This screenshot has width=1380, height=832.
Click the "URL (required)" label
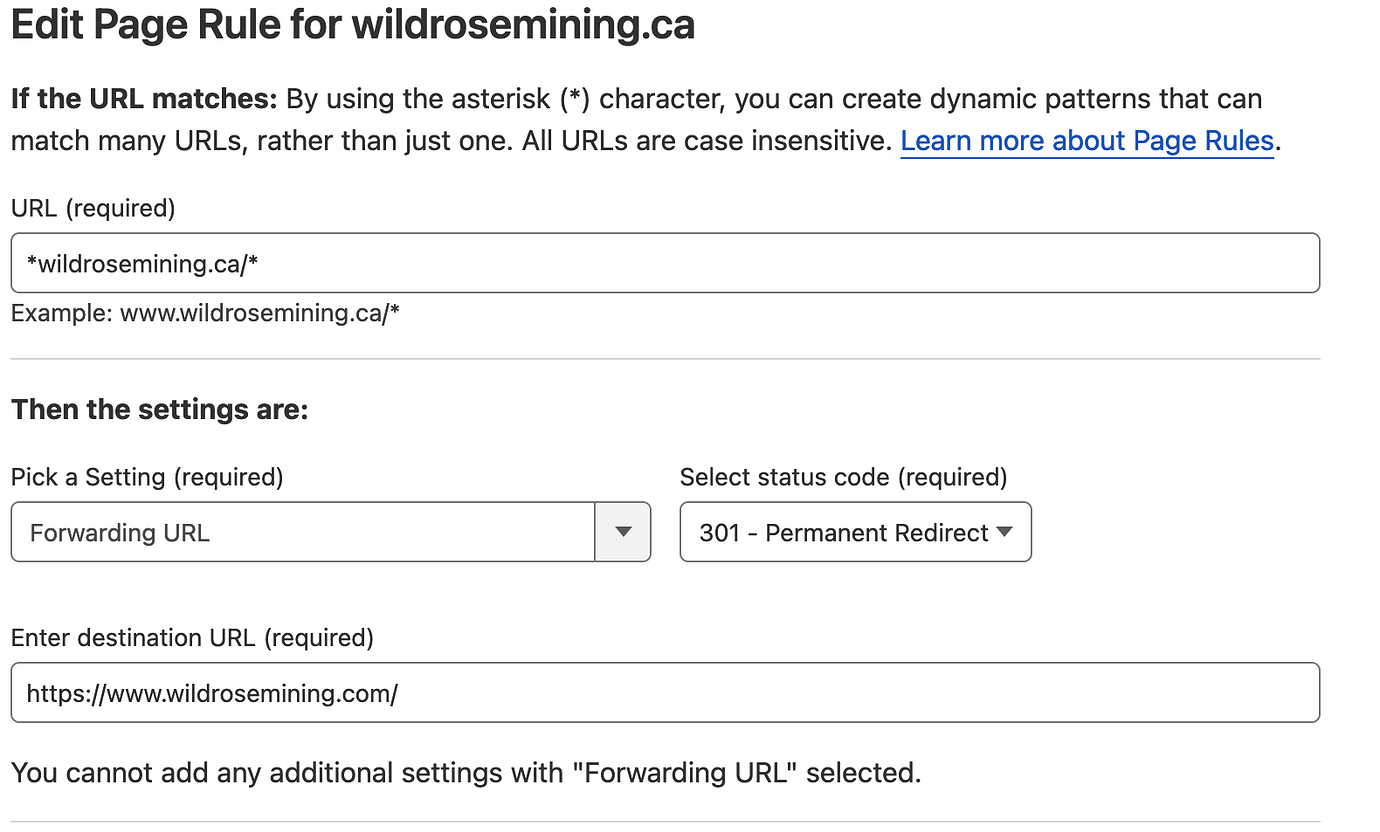(93, 208)
